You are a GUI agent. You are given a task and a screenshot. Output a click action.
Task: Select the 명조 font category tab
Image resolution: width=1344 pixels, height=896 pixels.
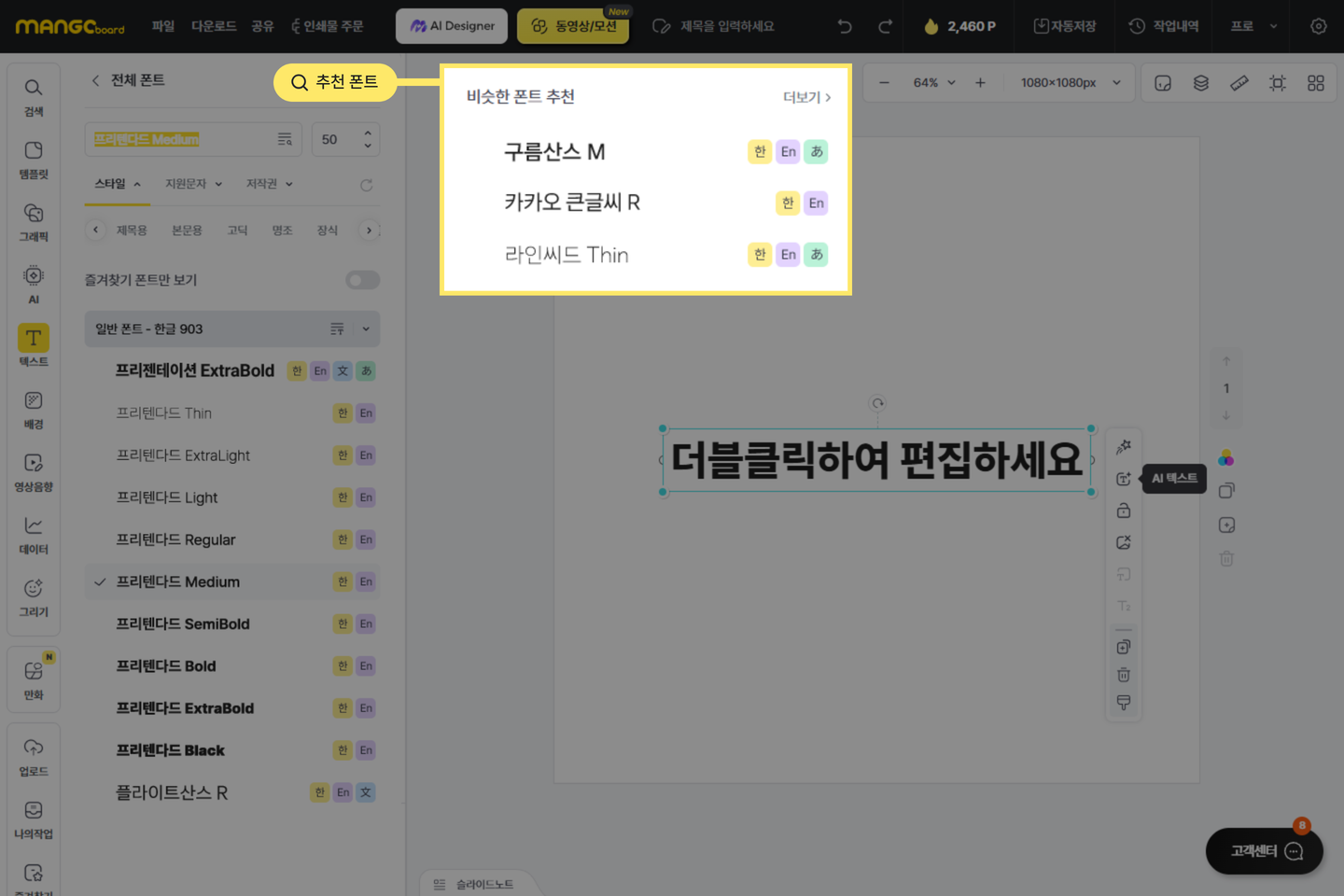282,231
